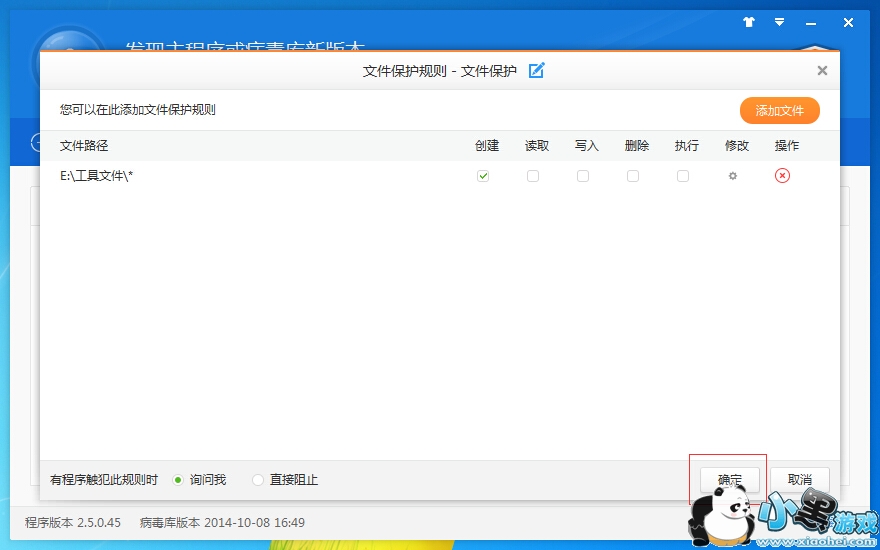Click the 操作 column header

(x=786, y=146)
